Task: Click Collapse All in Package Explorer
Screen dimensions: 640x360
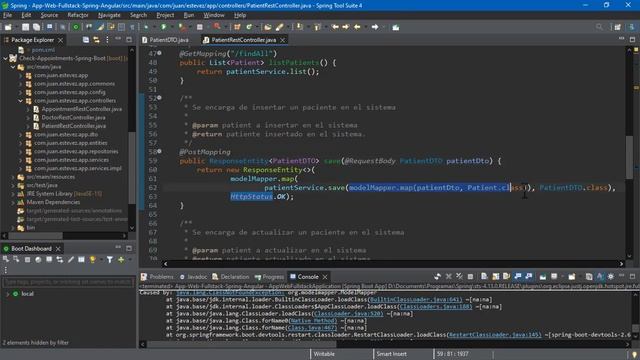Action: pos(86,40)
